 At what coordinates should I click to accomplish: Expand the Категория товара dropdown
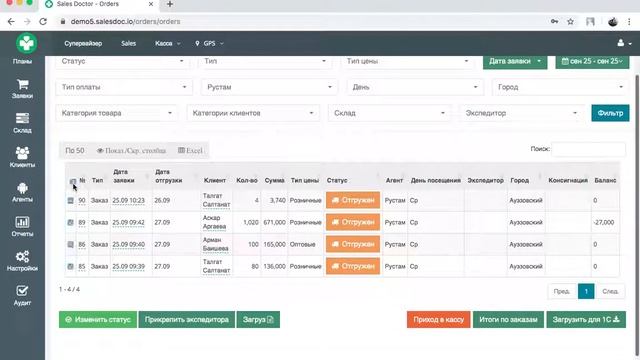tap(116, 113)
